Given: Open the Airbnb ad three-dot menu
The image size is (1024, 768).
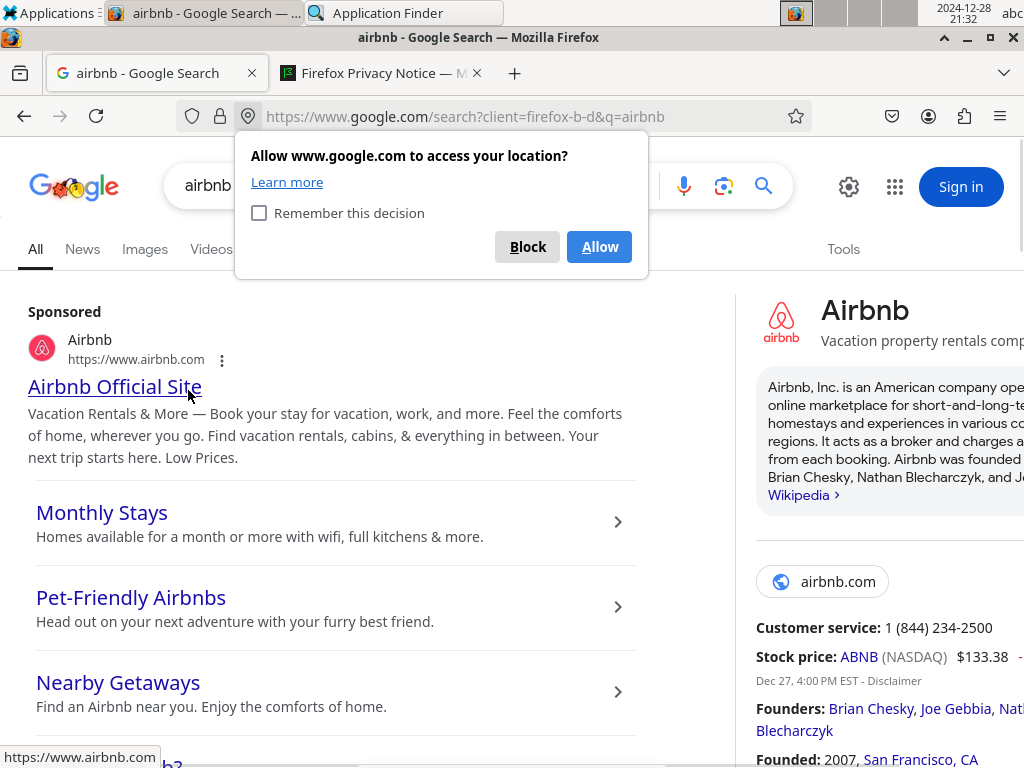Looking at the screenshot, I should coord(222,360).
